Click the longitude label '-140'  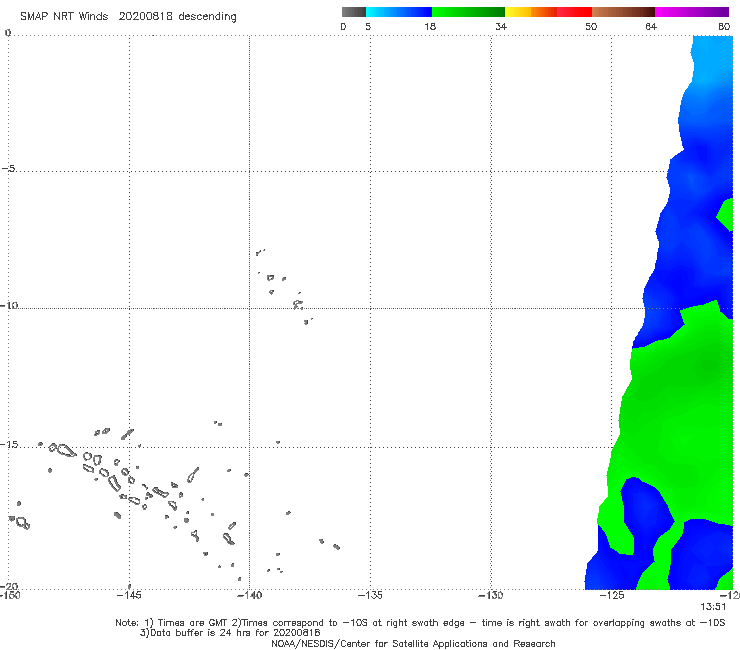click(x=250, y=595)
